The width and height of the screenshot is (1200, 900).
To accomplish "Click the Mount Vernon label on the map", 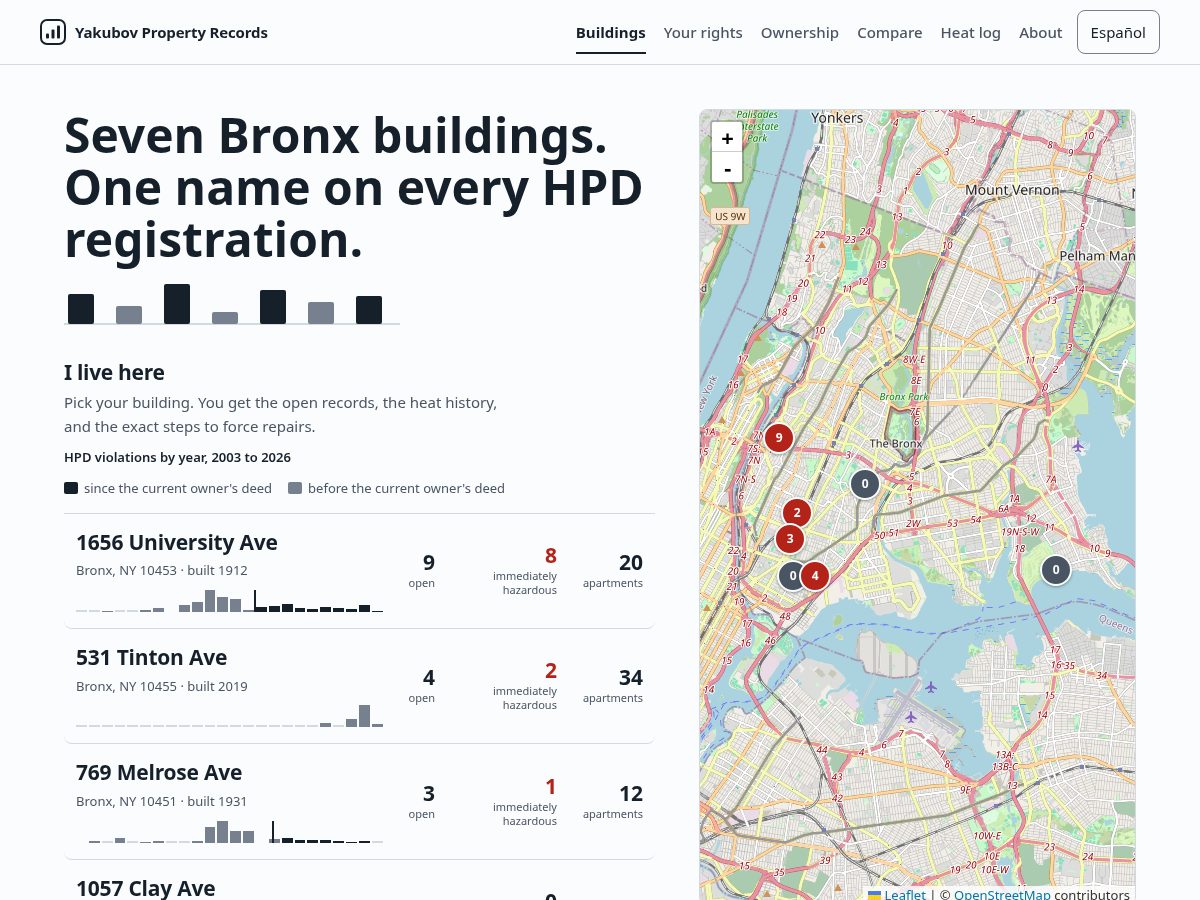I will (1012, 190).
